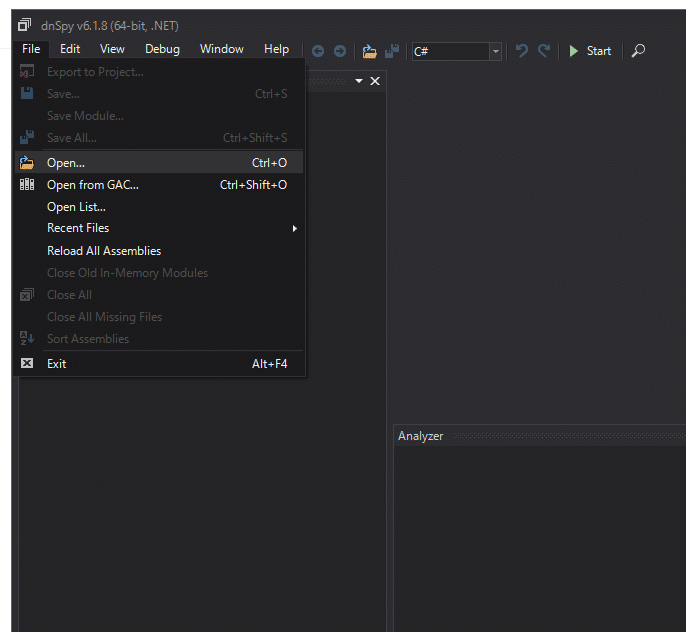Click the Exit X icon in menu
This screenshot has width=686, height=632.
click(x=27, y=363)
